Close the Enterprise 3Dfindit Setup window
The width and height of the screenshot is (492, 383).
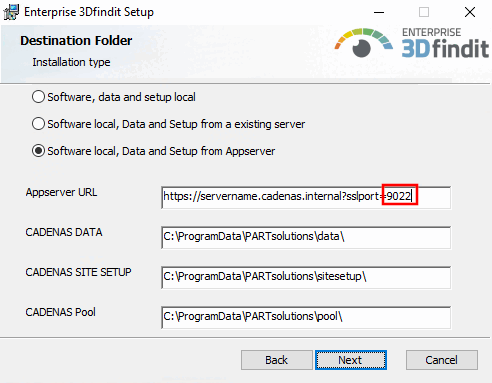(470, 12)
